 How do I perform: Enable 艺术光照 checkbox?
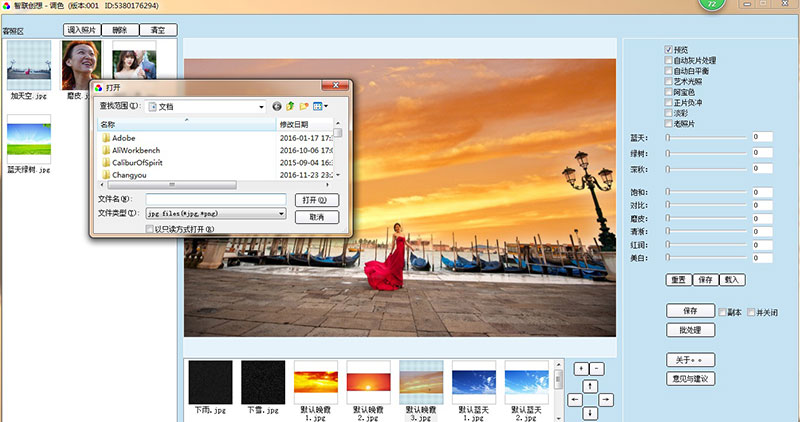pyautogui.click(x=668, y=81)
